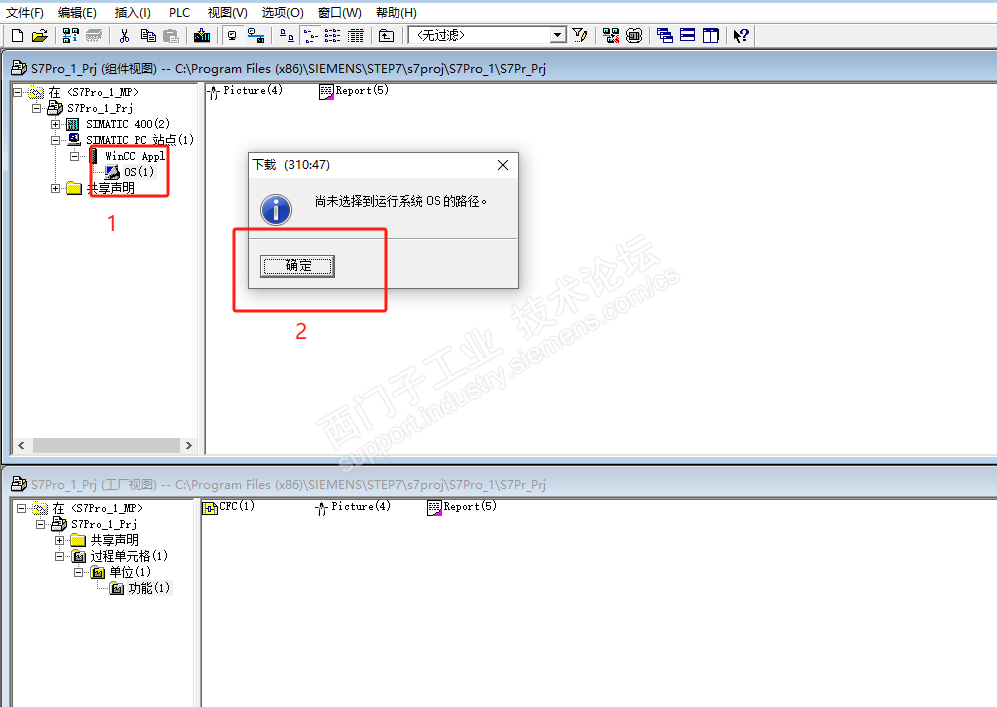Open the 文件(F) menu
Viewport: 997px width, 707px height.
24,13
